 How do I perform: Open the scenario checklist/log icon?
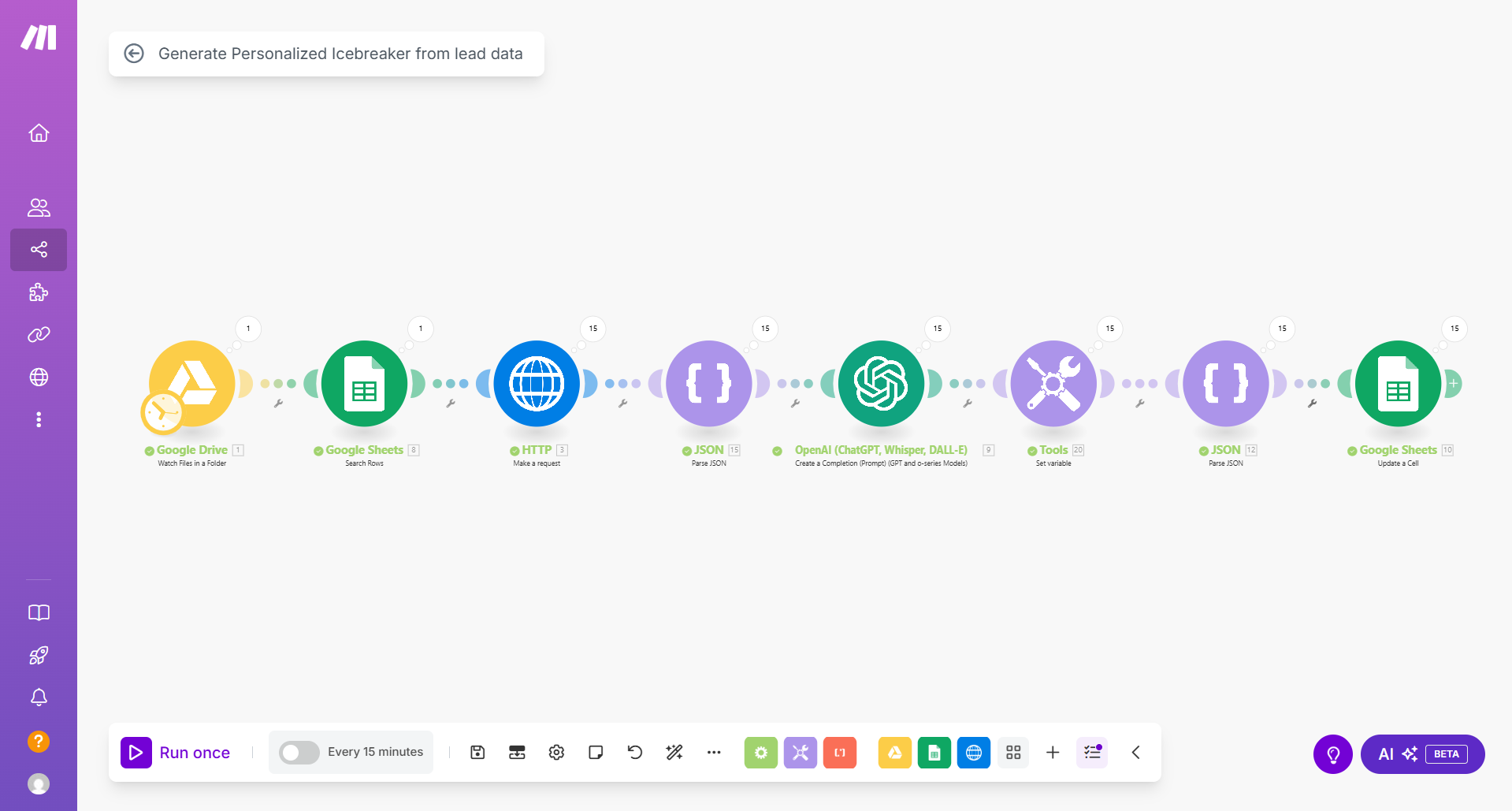tap(1092, 753)
